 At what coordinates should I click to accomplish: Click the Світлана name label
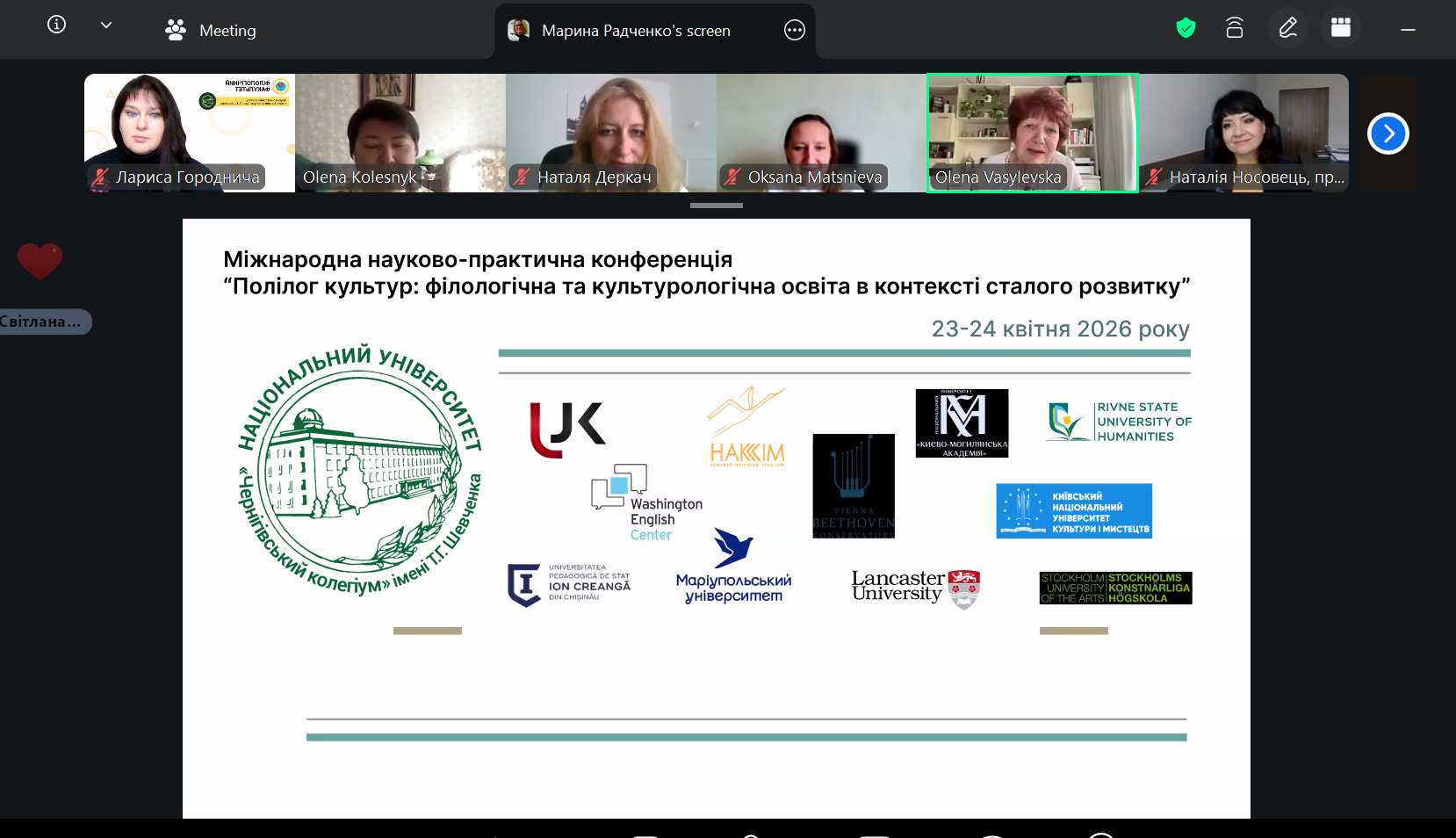point(43,322)
